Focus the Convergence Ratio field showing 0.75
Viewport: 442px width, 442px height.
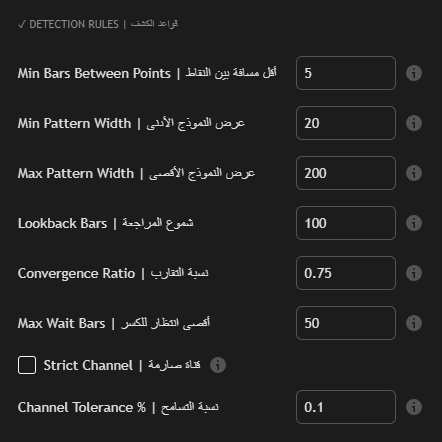point(346,273)
